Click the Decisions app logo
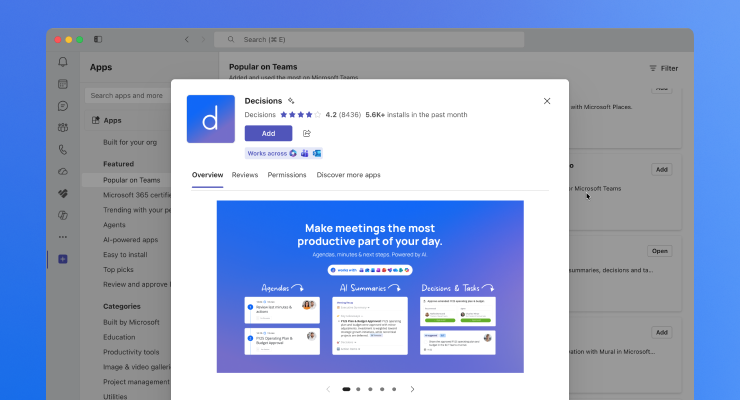The image size is (740, 400). (210, 119)
